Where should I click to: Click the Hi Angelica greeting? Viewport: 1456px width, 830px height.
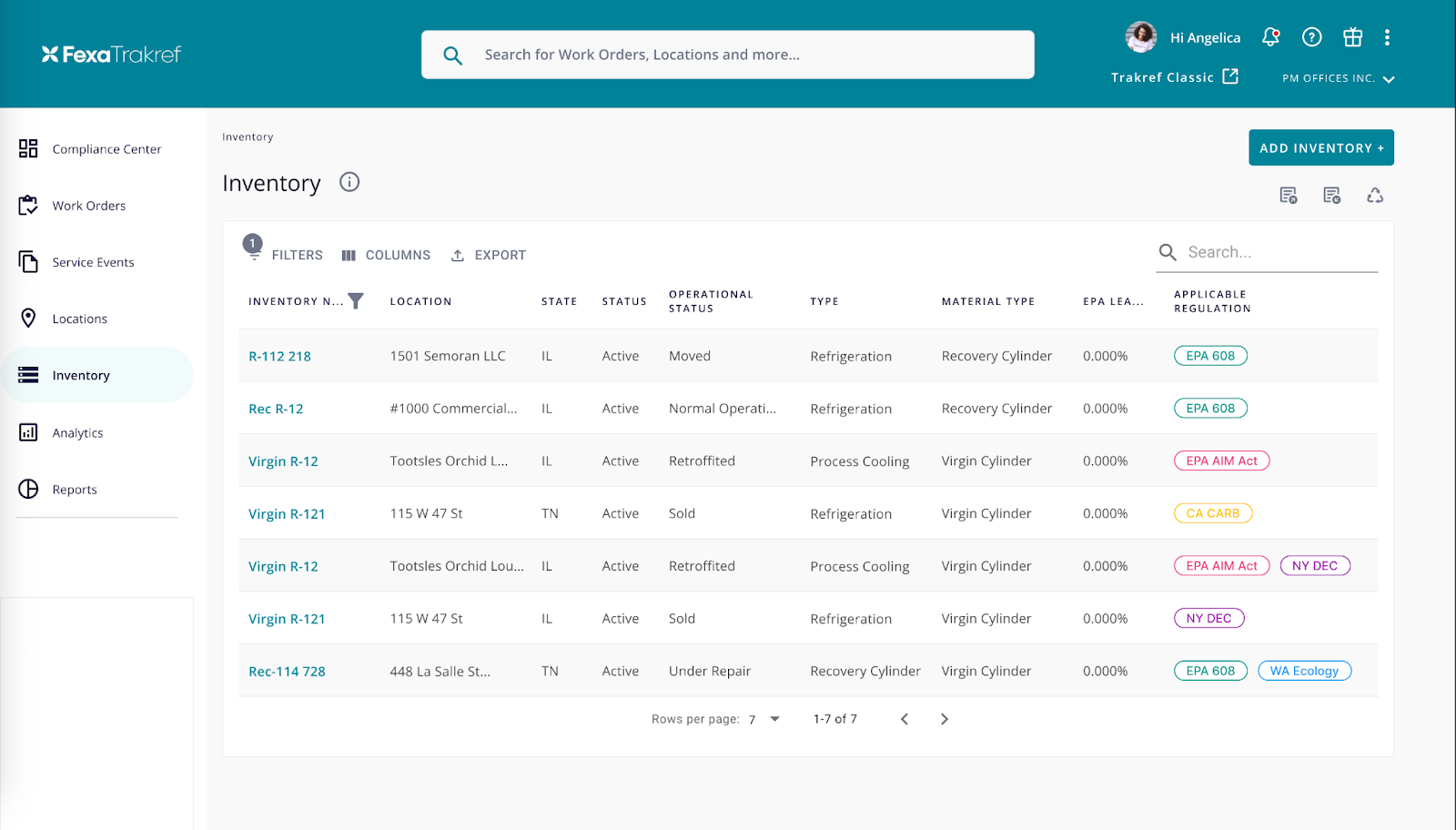coord(1205,37)
